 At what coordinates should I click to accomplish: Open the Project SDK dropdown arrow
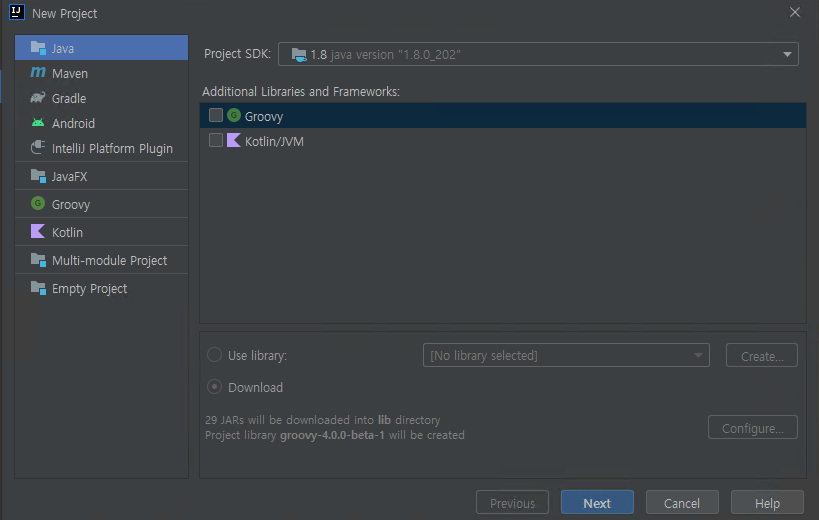point(787,54)
